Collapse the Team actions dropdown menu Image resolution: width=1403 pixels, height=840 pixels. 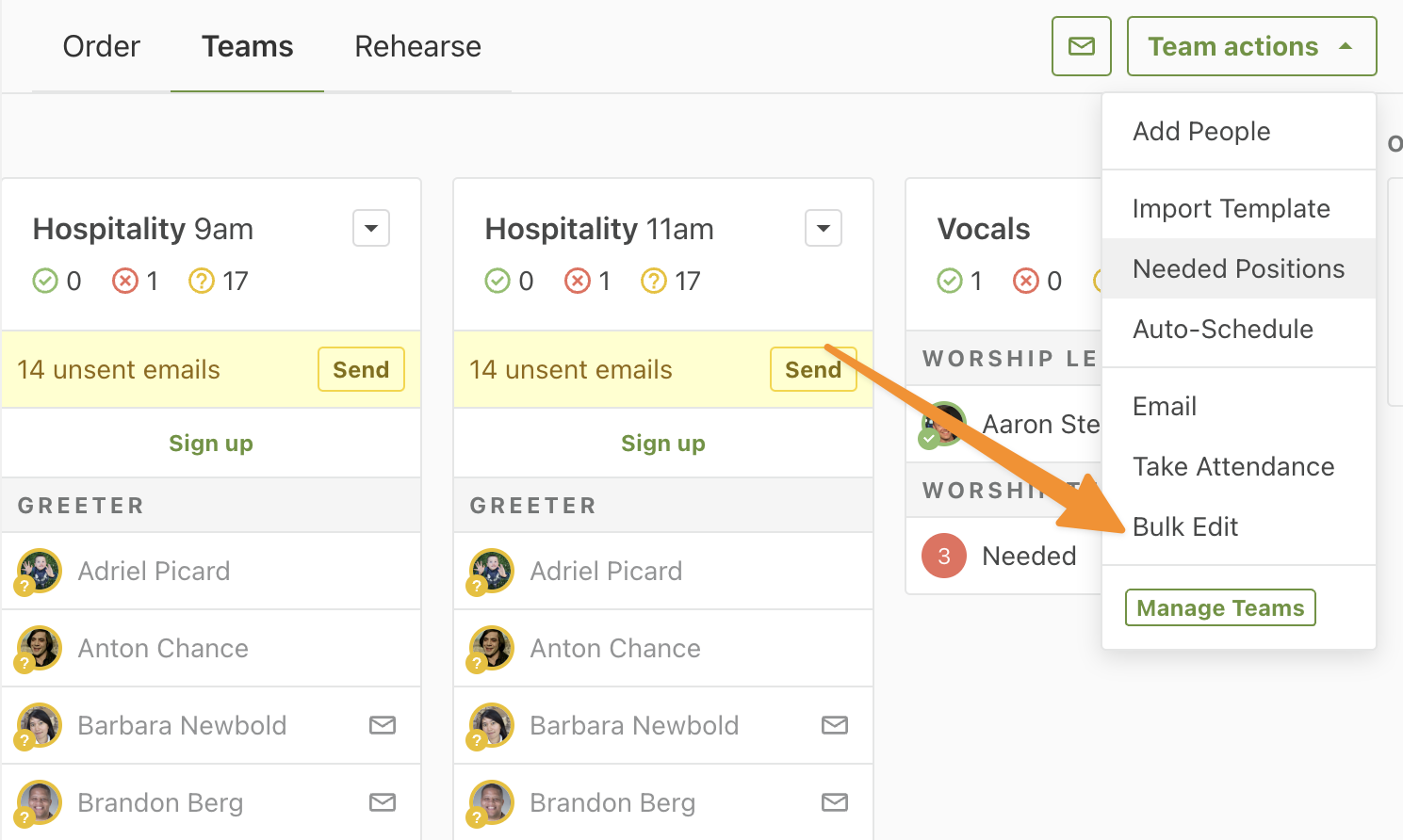point(1251,46)
